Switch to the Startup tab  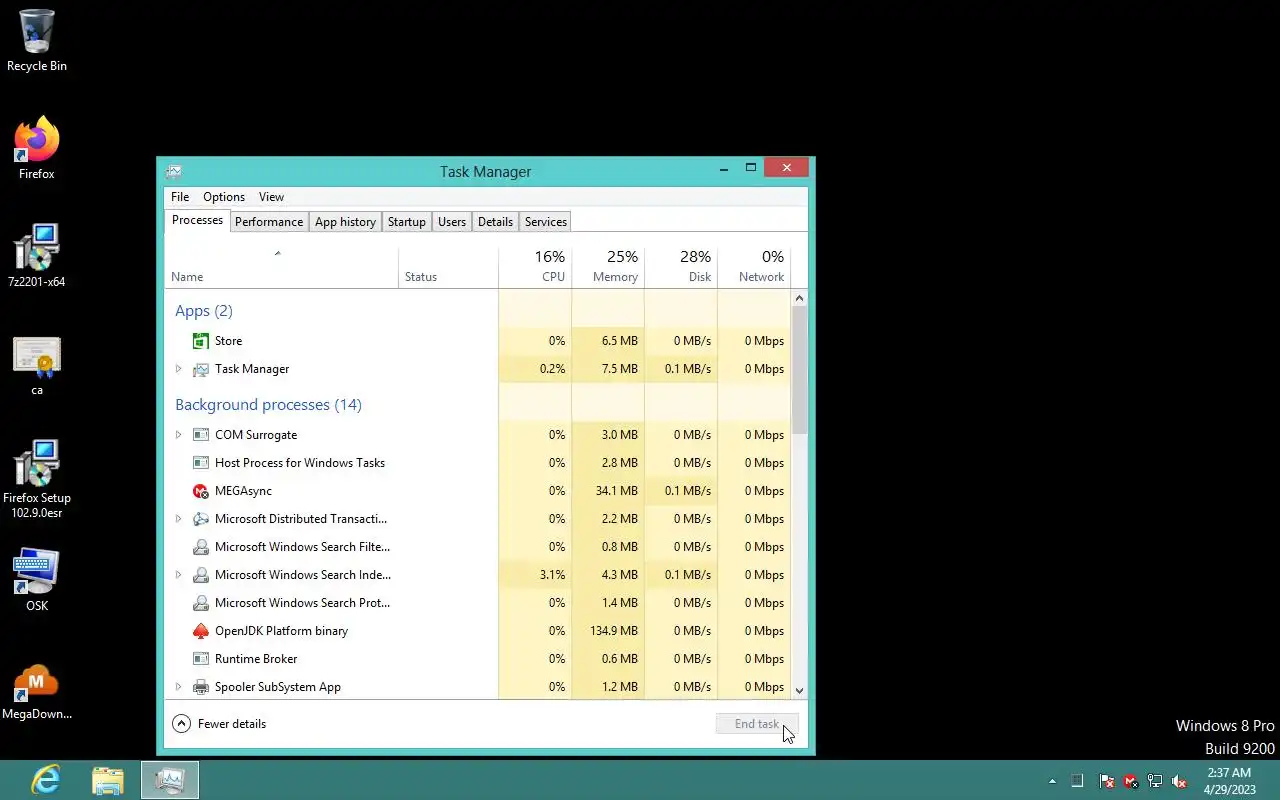pyautogui.click(x=407, y=222)
